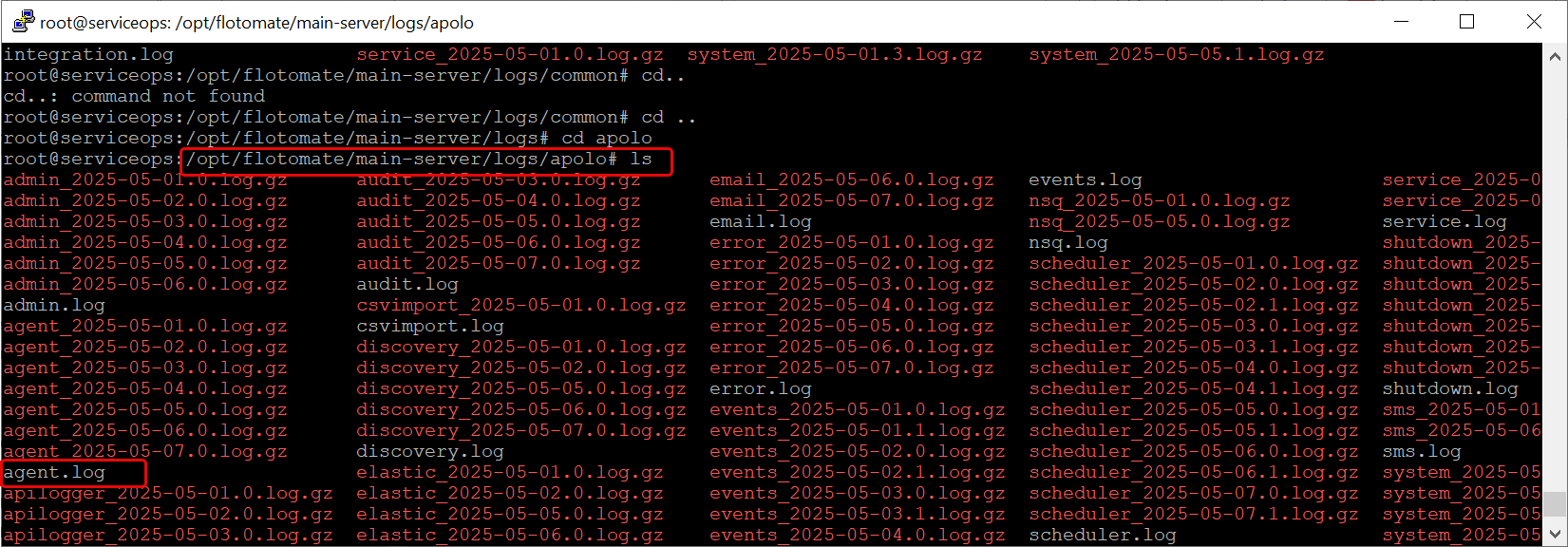
Task: Click the admin.log file name
Action: point(54,305)
